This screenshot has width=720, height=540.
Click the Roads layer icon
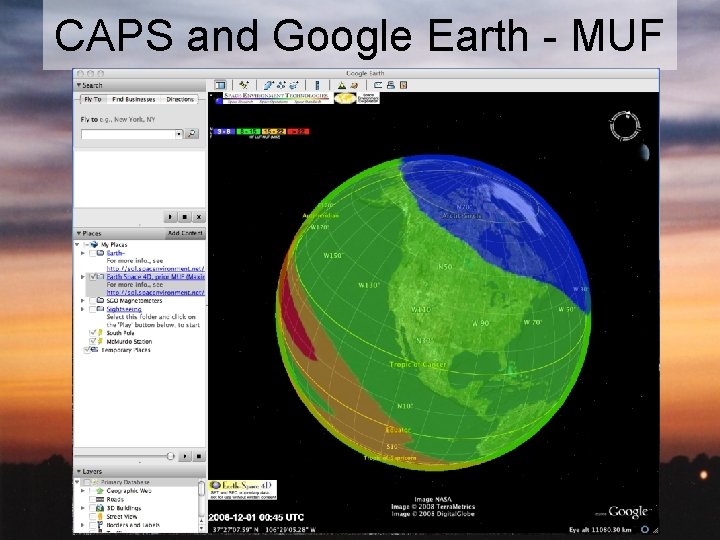pyautogui.click(x=100, y=499)
